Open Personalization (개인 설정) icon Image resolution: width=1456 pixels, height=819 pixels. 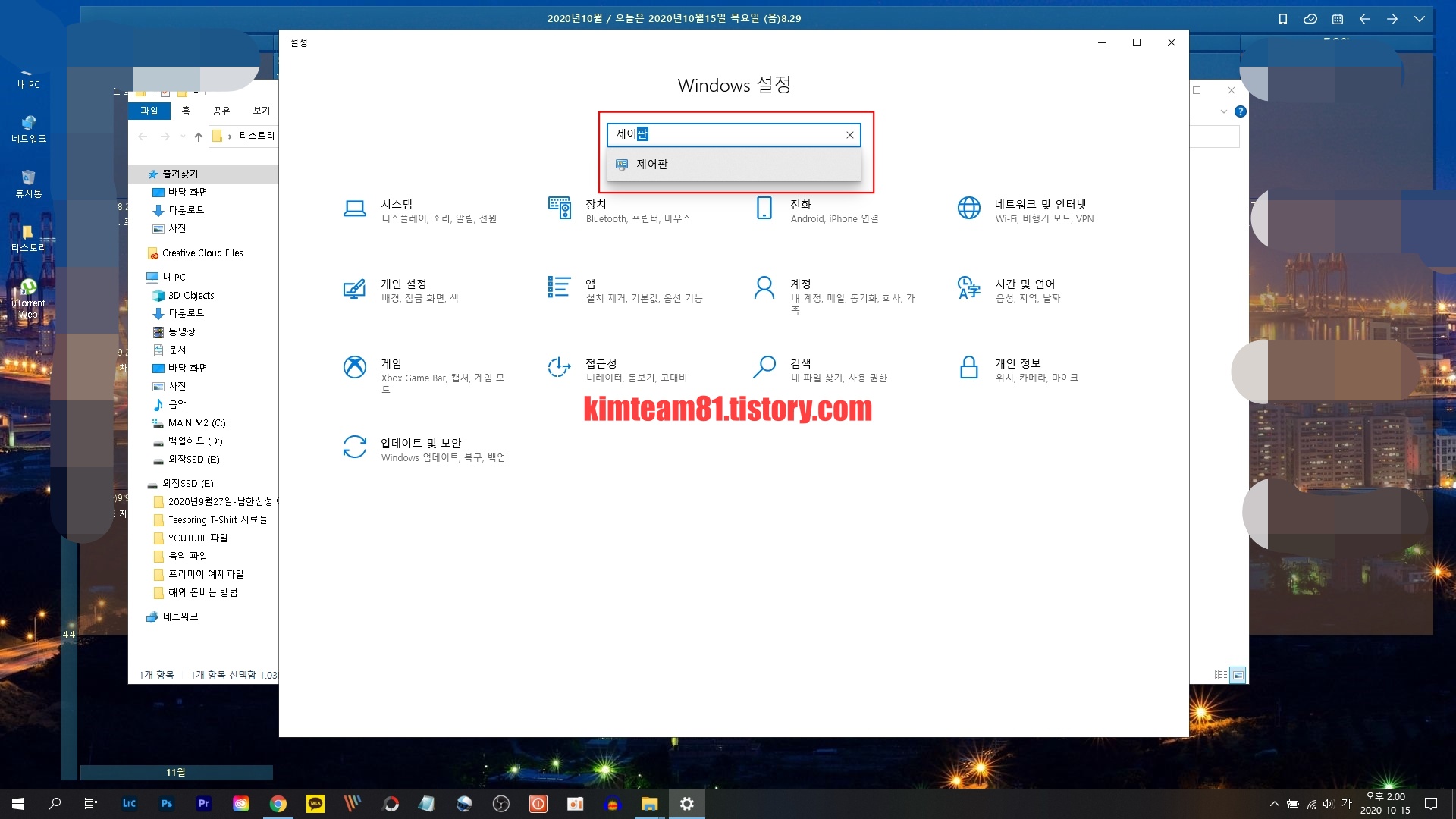pyautogui.click(x=354, y=288)
